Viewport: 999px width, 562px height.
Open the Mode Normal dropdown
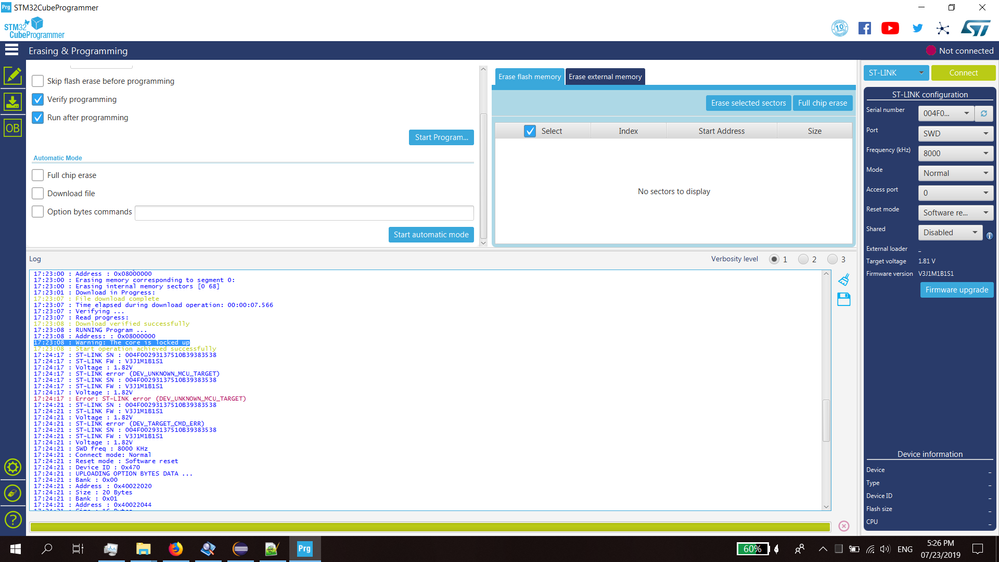[x=955, y=173]
